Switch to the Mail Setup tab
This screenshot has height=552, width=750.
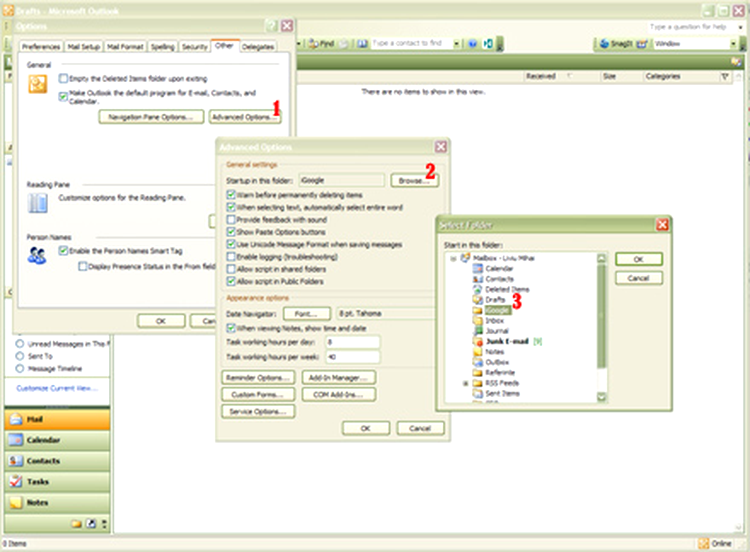tap(84, 46)
